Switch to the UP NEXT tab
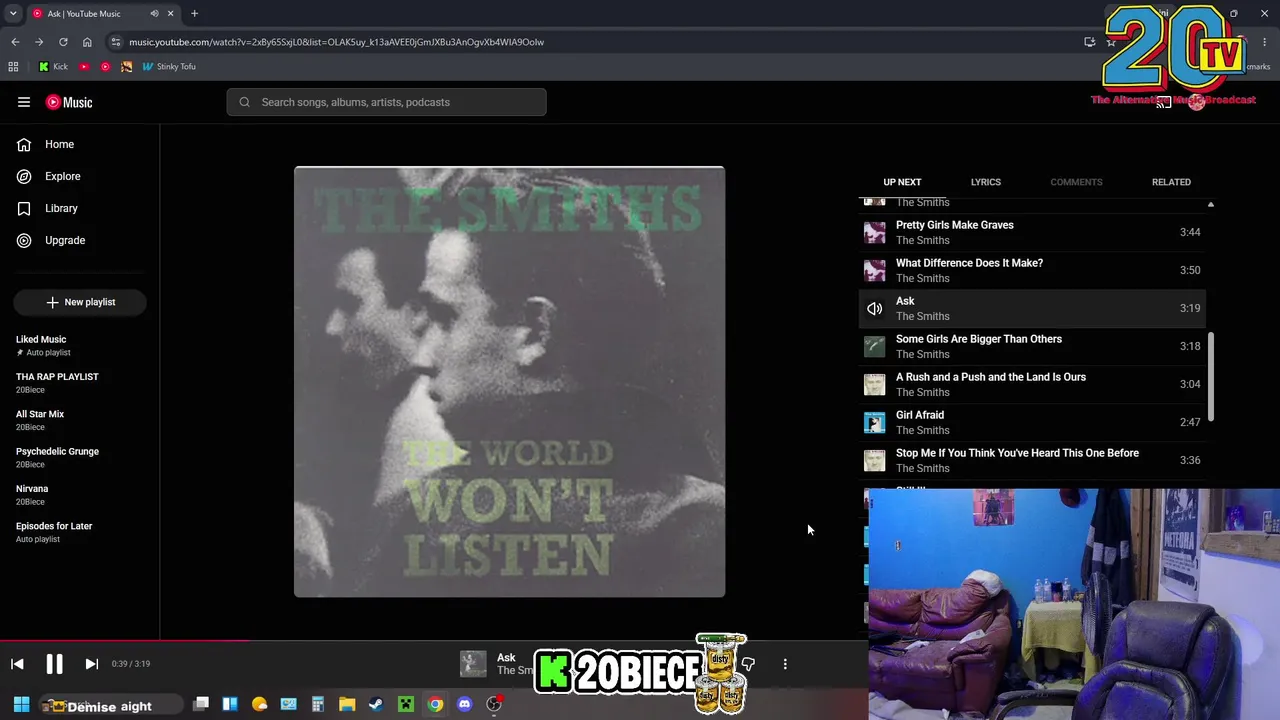The width and height of the screenshot is (1280, 720). point(902,182)
